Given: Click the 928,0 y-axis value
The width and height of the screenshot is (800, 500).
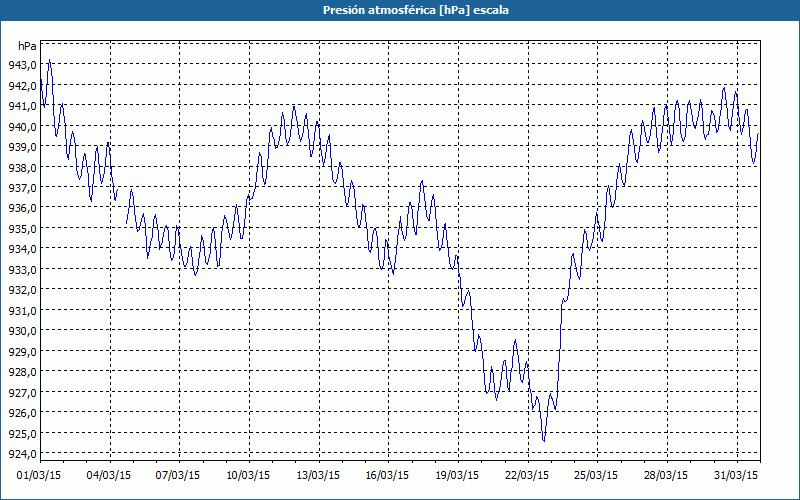Looking at the screenshot, I should 22,371.
